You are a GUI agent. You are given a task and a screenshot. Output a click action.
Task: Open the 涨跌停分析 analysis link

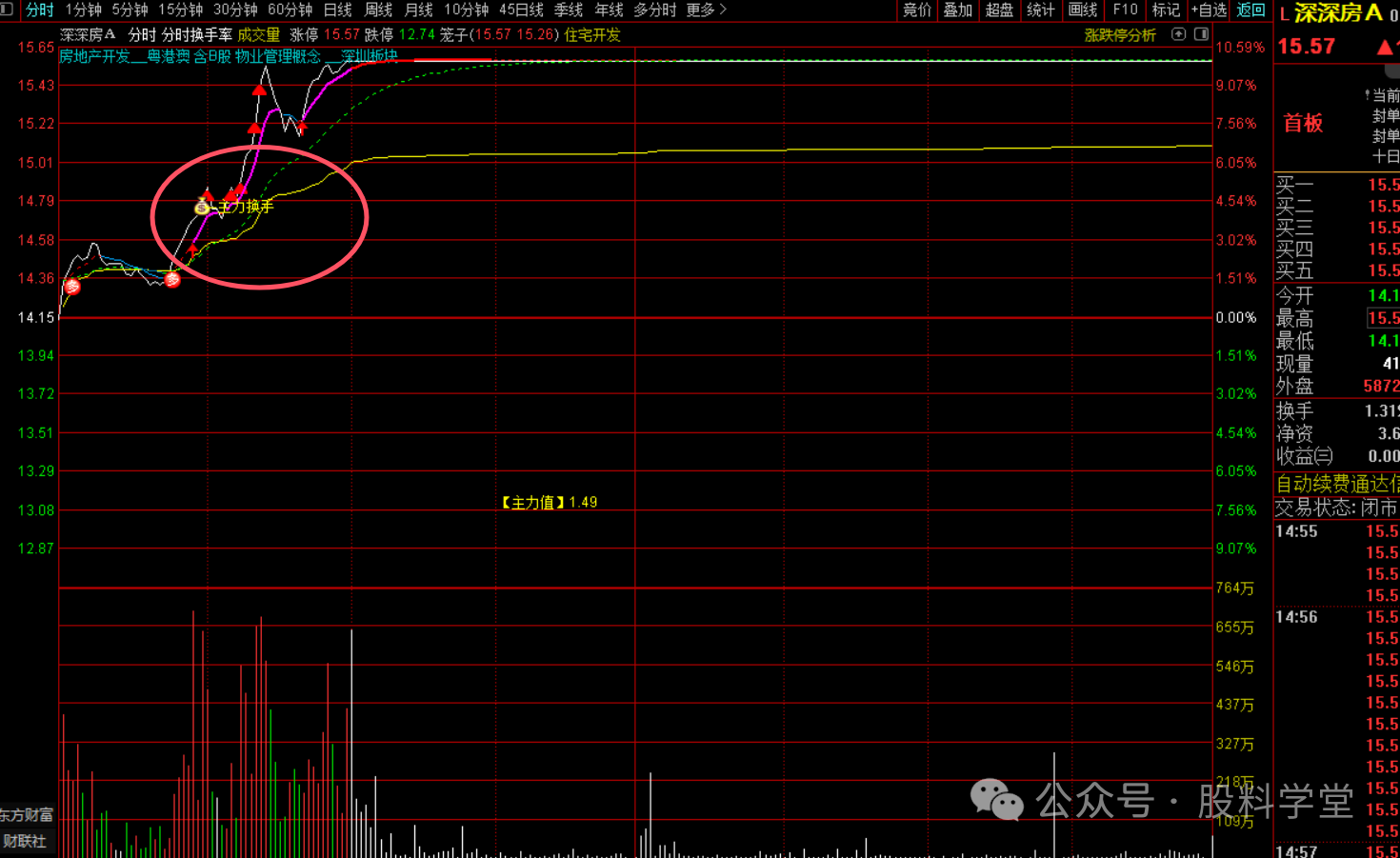1120,34
